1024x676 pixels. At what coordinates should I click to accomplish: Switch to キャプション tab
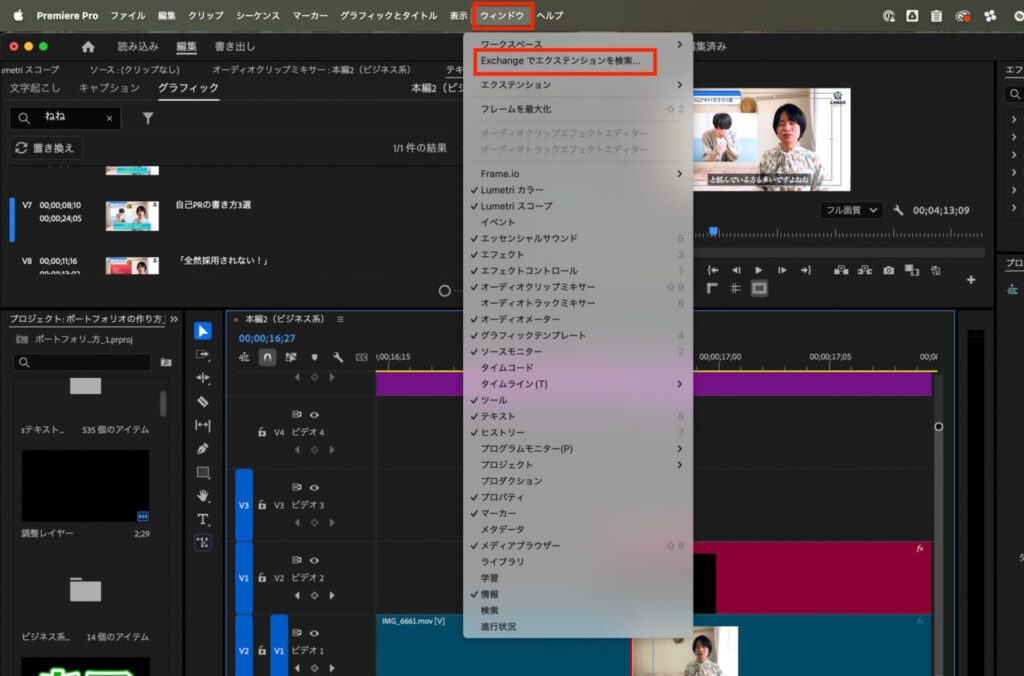point(109,88)
